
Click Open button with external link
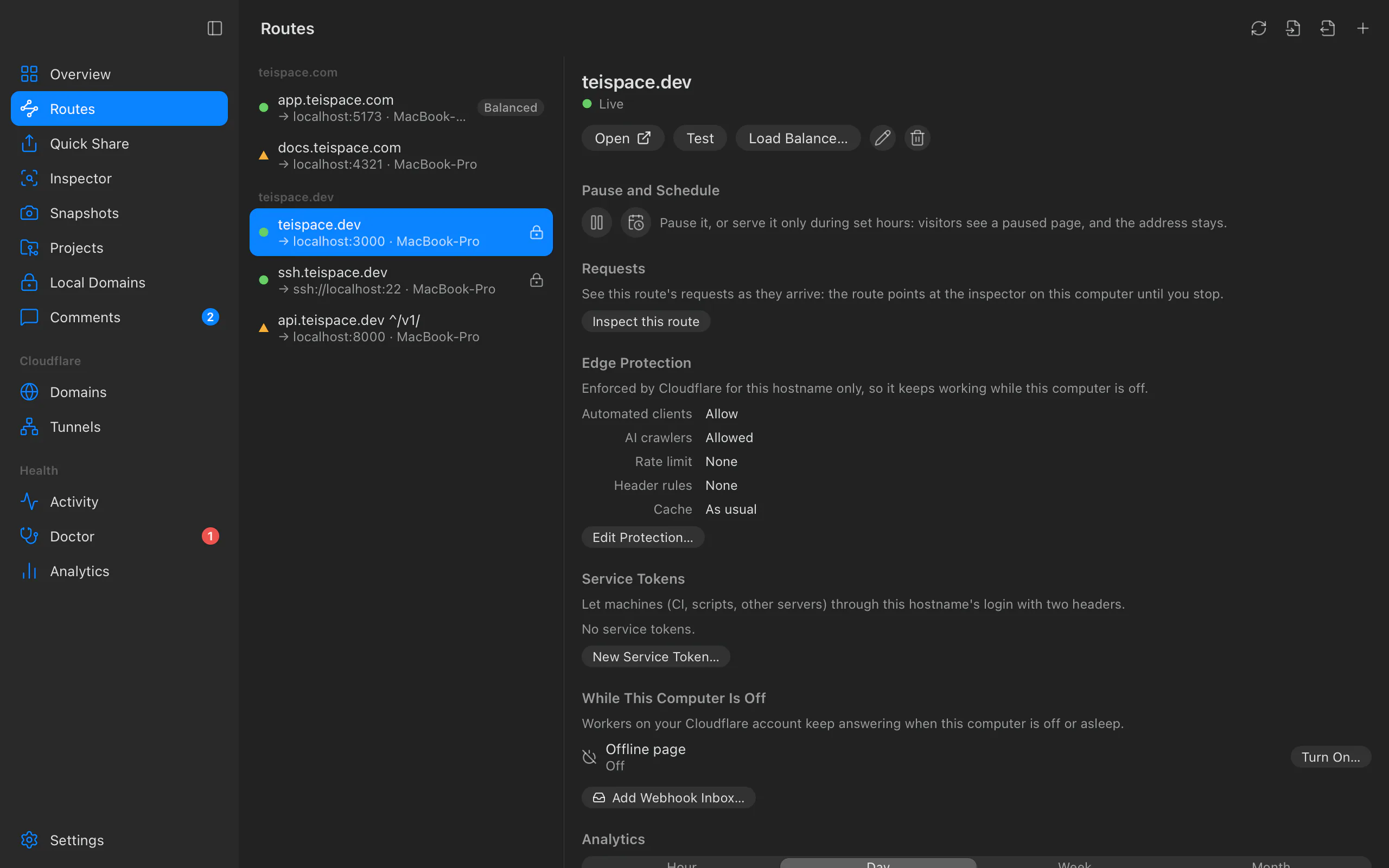coord(623,138)
